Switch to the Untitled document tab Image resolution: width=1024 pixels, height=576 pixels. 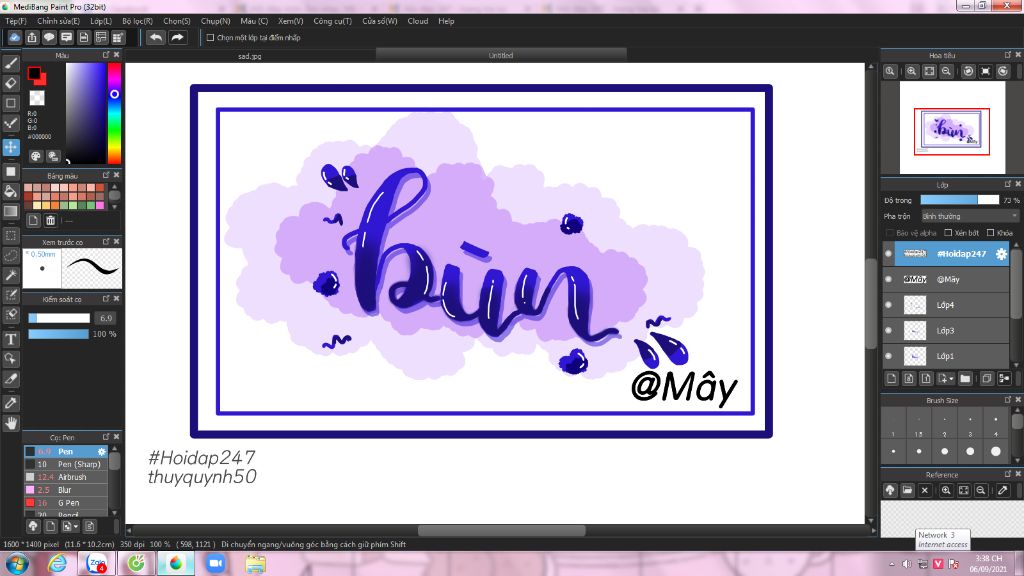pos(501,56)
